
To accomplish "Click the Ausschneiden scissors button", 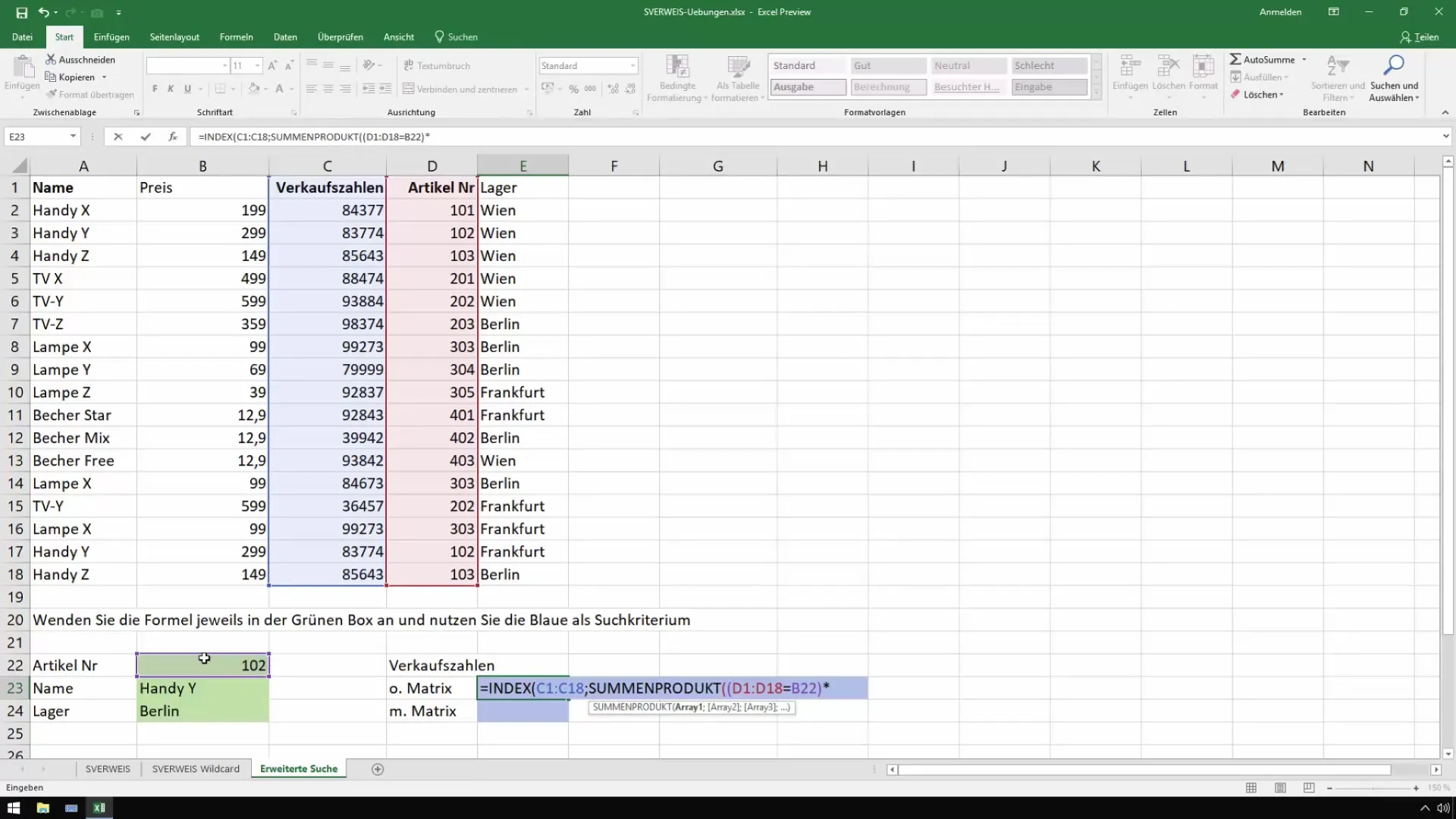I will (x=80, y=59).
